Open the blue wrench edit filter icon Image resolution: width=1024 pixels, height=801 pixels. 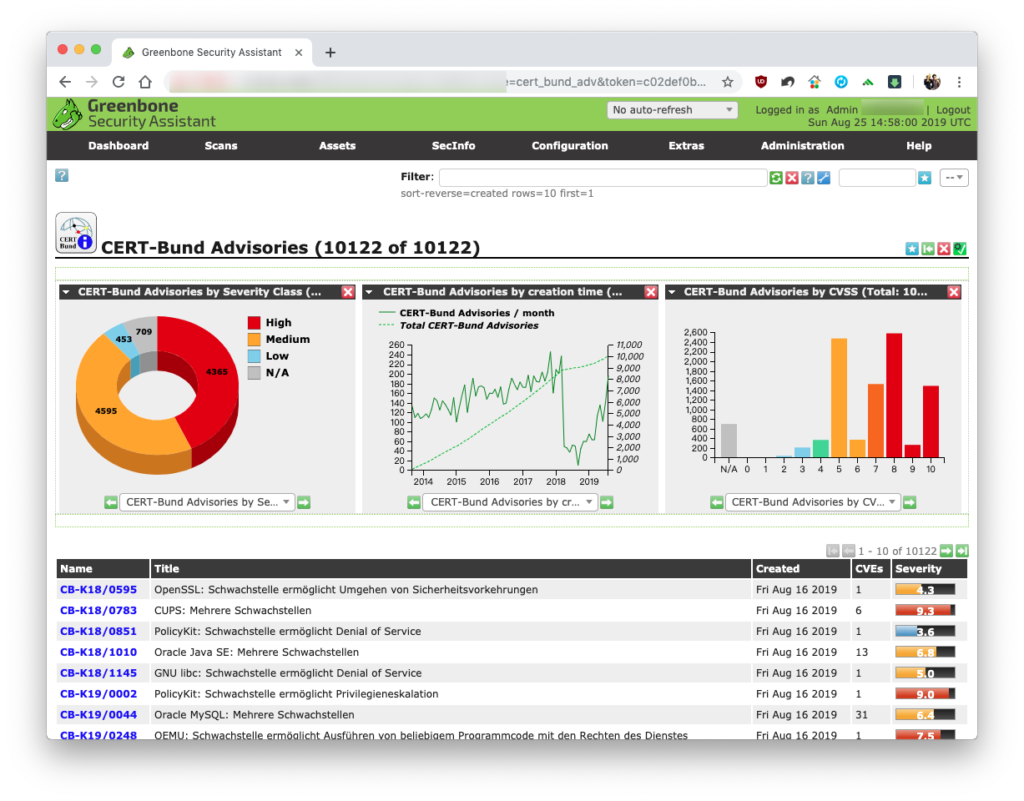[x=824, y=178]
